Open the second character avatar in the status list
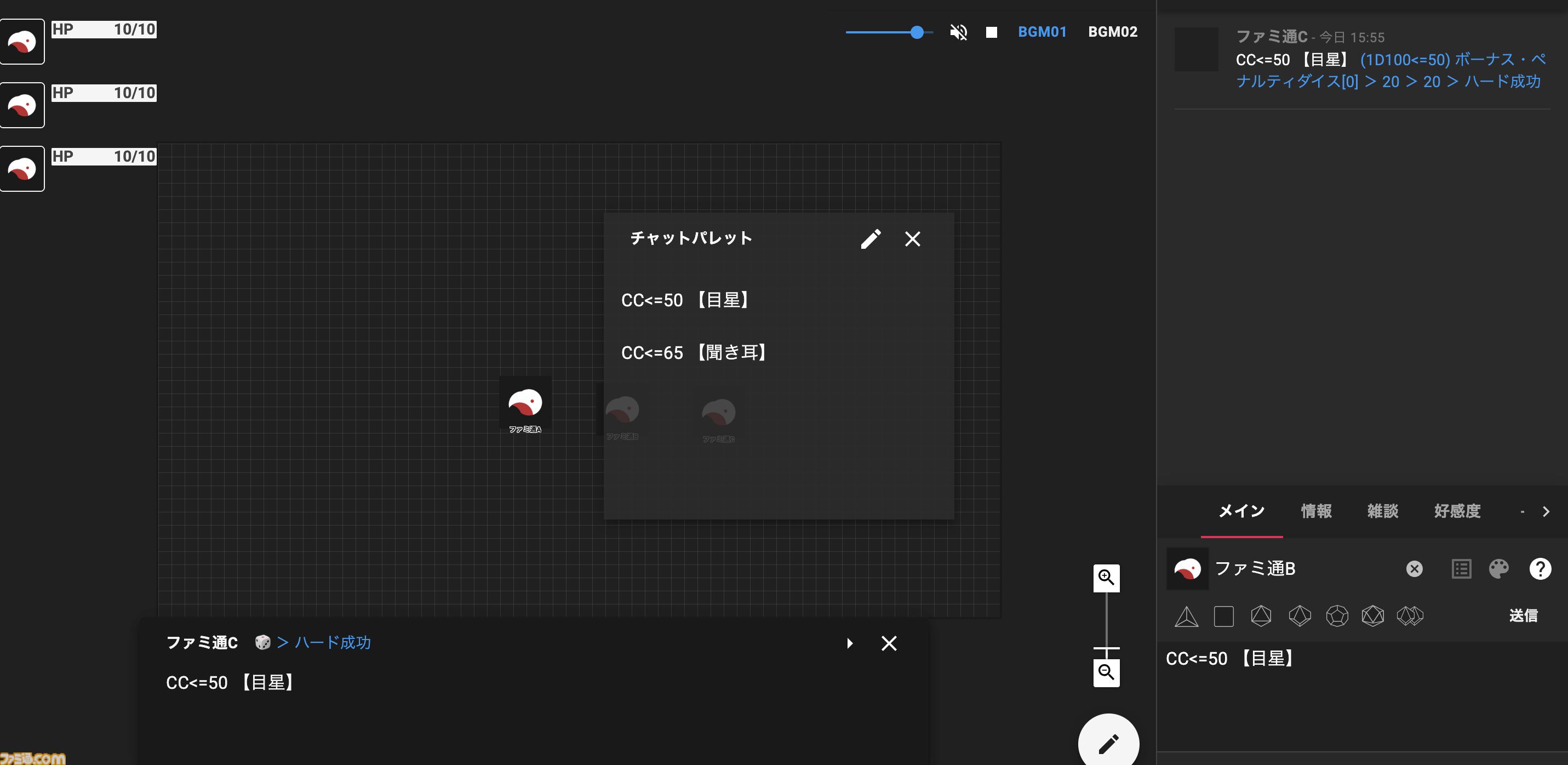Screen dimensions: 1568x765 click(x=22, y=105)
